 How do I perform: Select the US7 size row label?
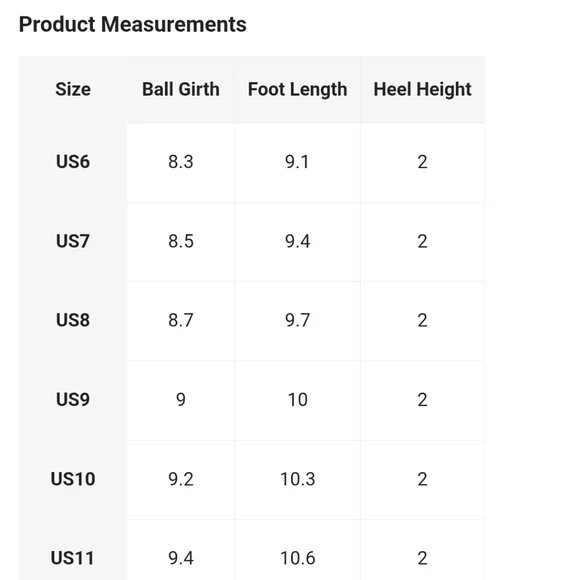[x=73, y=241]
